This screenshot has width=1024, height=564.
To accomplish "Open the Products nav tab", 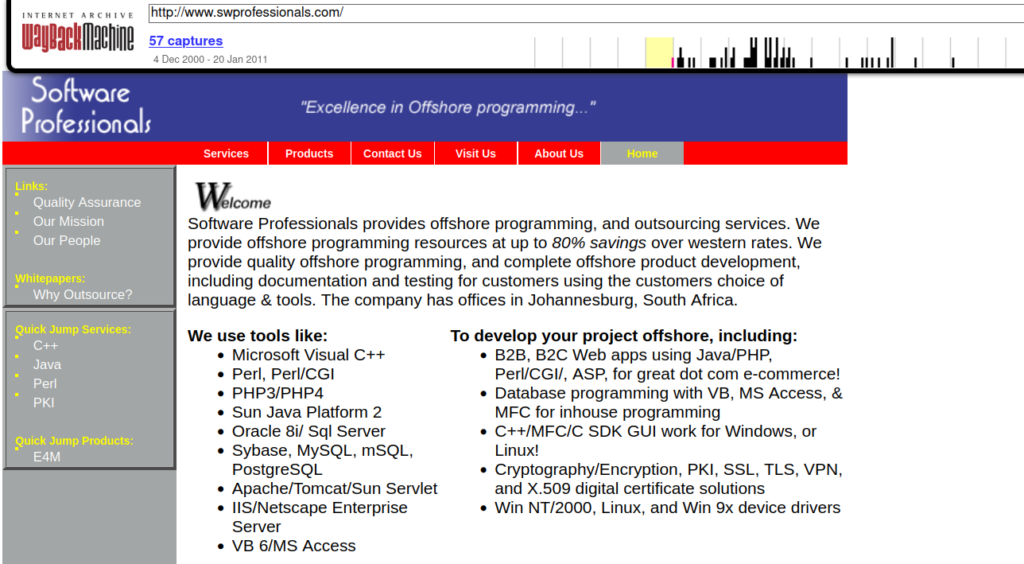I will [x=309, y=153].
